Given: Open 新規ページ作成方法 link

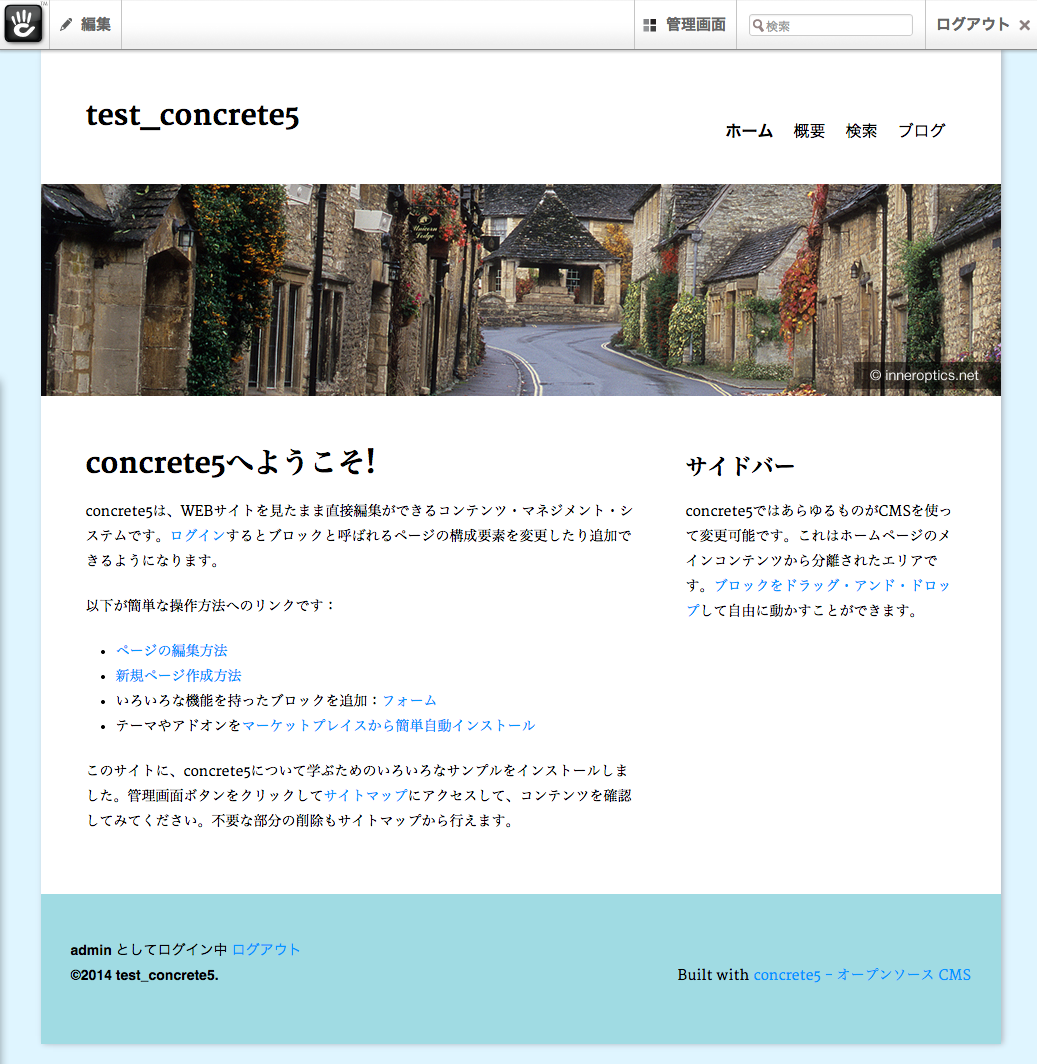Looking at the screenshot, I should click(x=178, y=675).
